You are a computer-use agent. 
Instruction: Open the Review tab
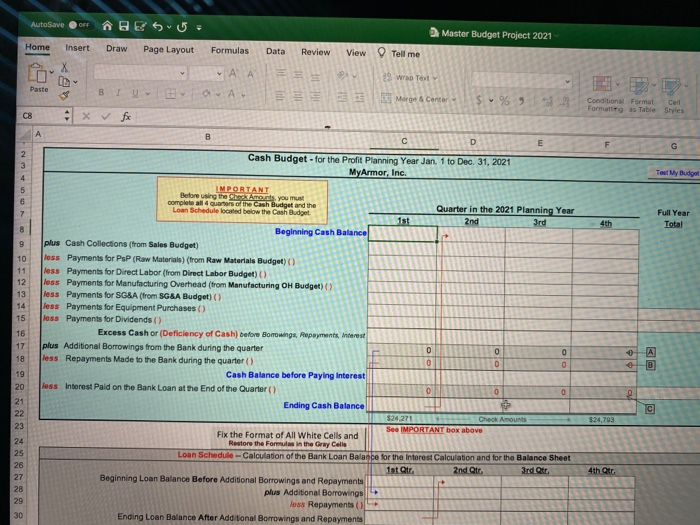[316, 52]
